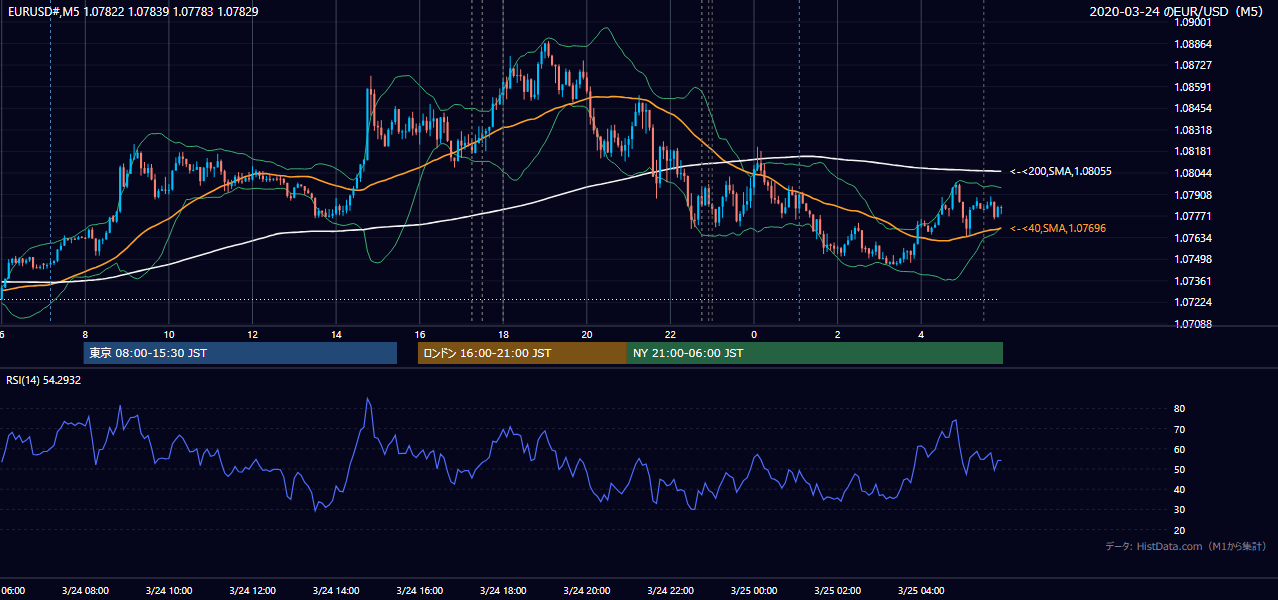Click price axis value 1.08181
1278x600 pixels.
pos(1195,151)
